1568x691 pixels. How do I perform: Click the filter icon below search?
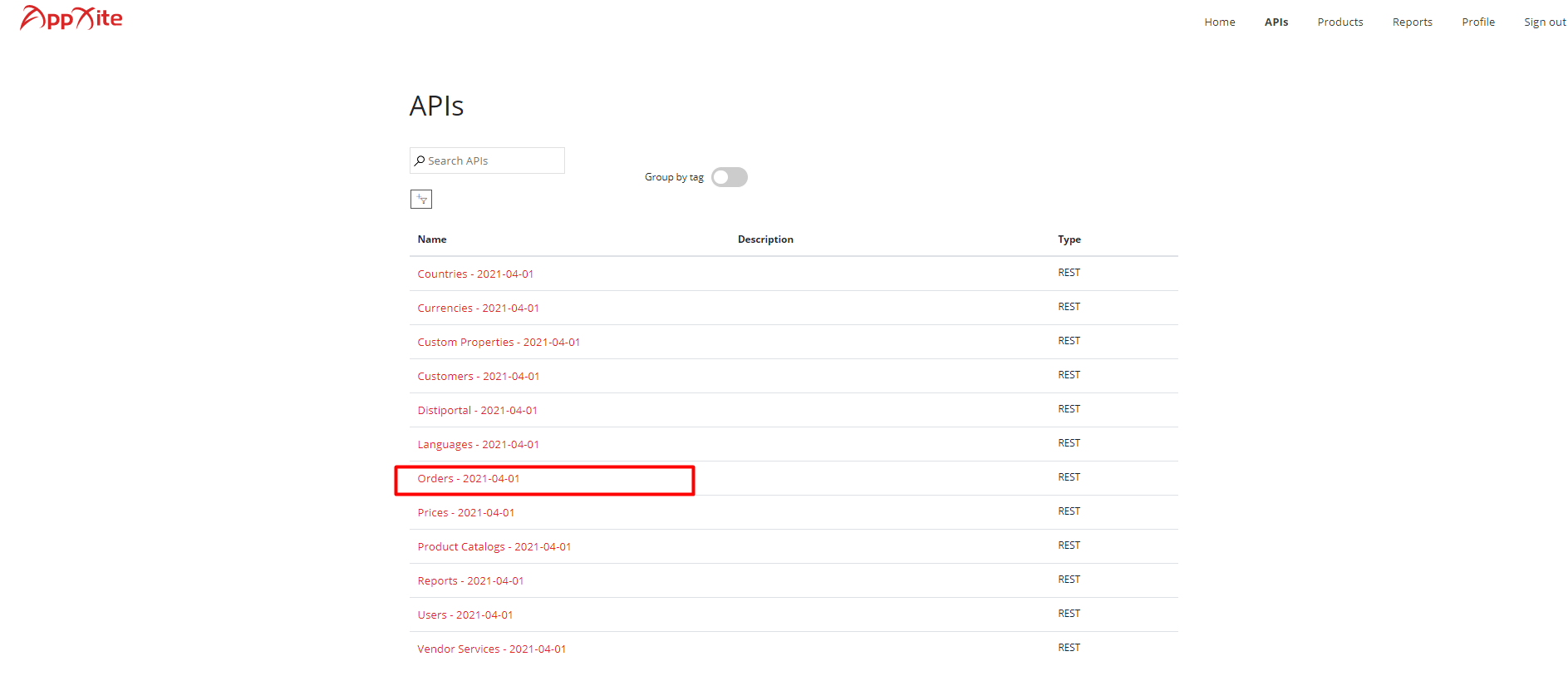(x=421, y=199)
